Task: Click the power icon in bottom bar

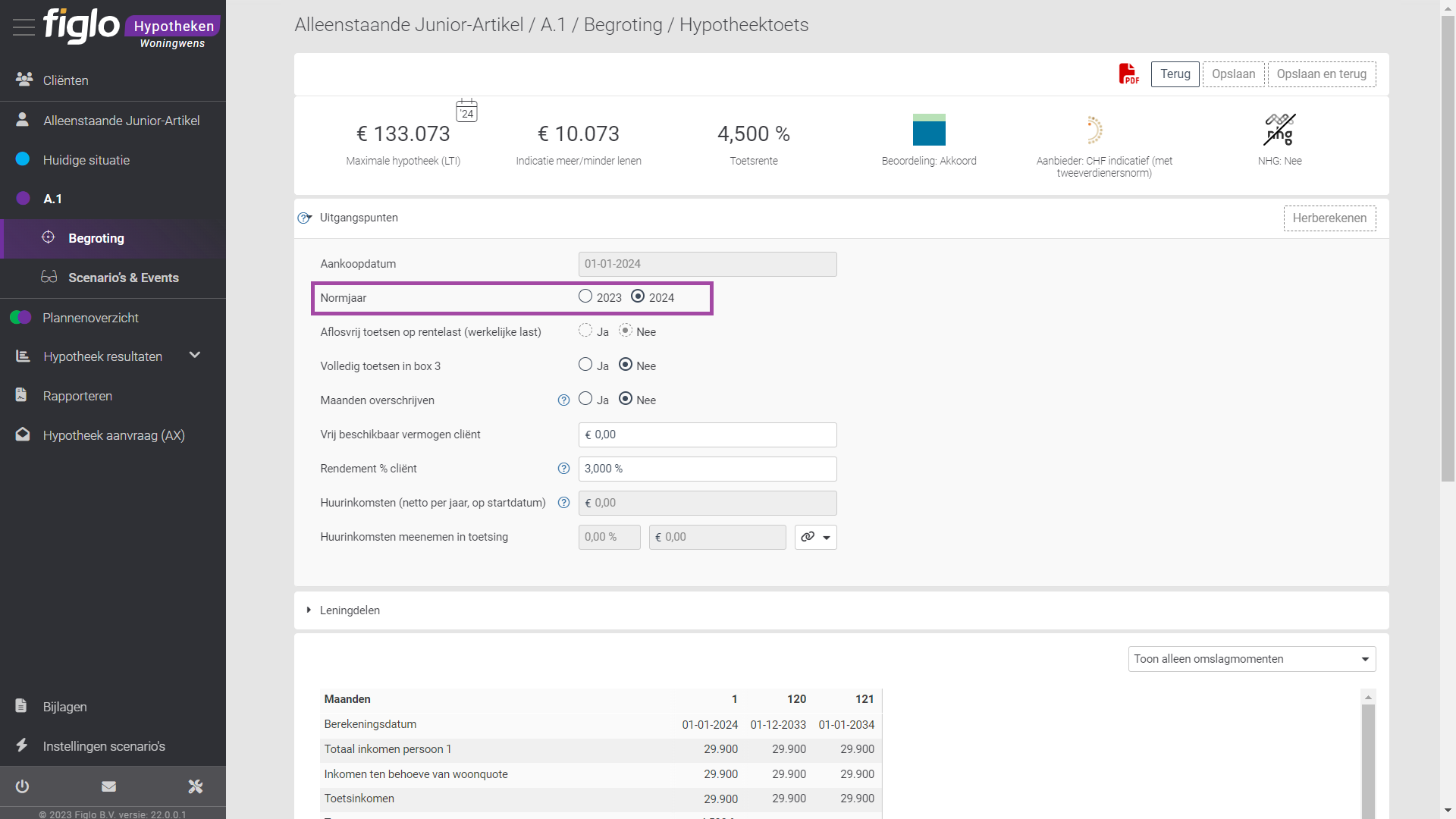Action: coord(22,786)
